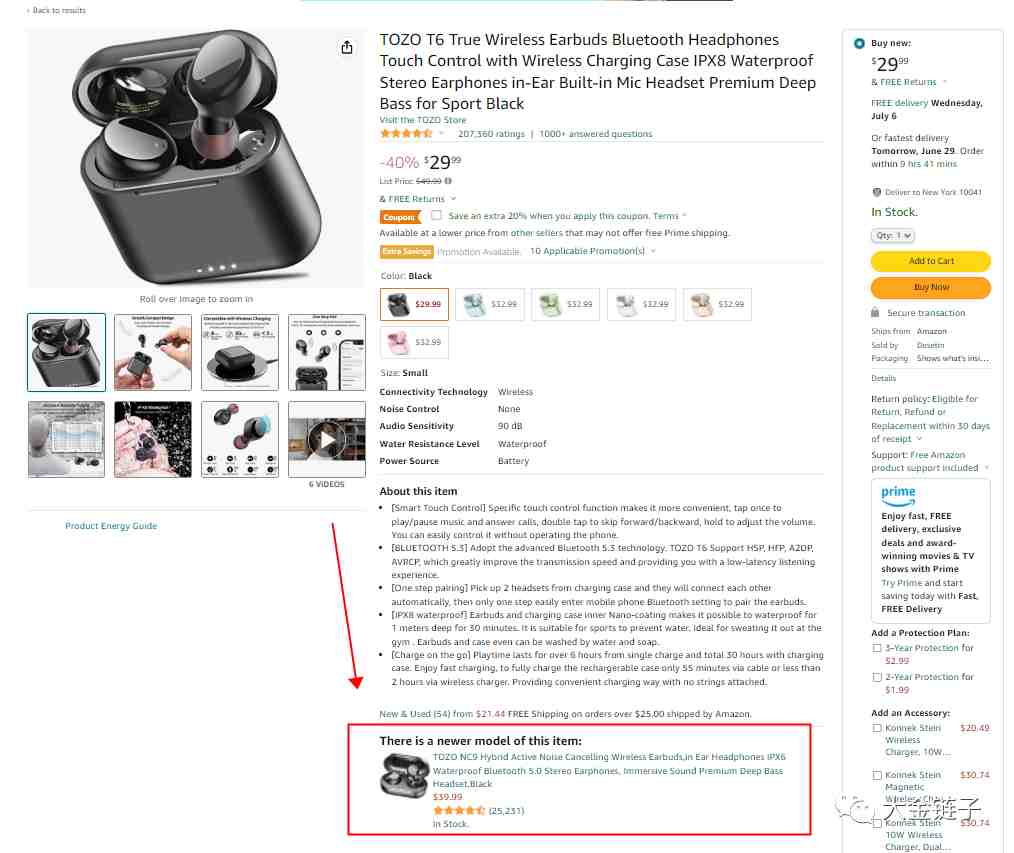The image size is (1014, 853).
Task: Tick the 20% coupon checkbox
Action: pyautogui.click(x=437, y=215)
